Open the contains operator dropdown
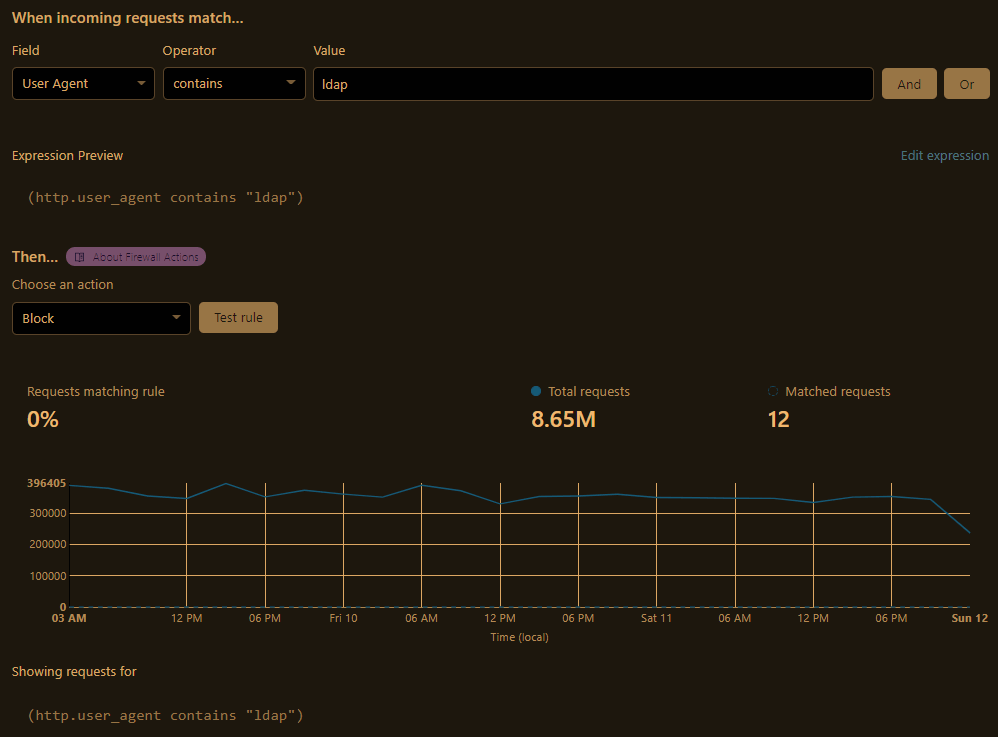 click(234, 83)
